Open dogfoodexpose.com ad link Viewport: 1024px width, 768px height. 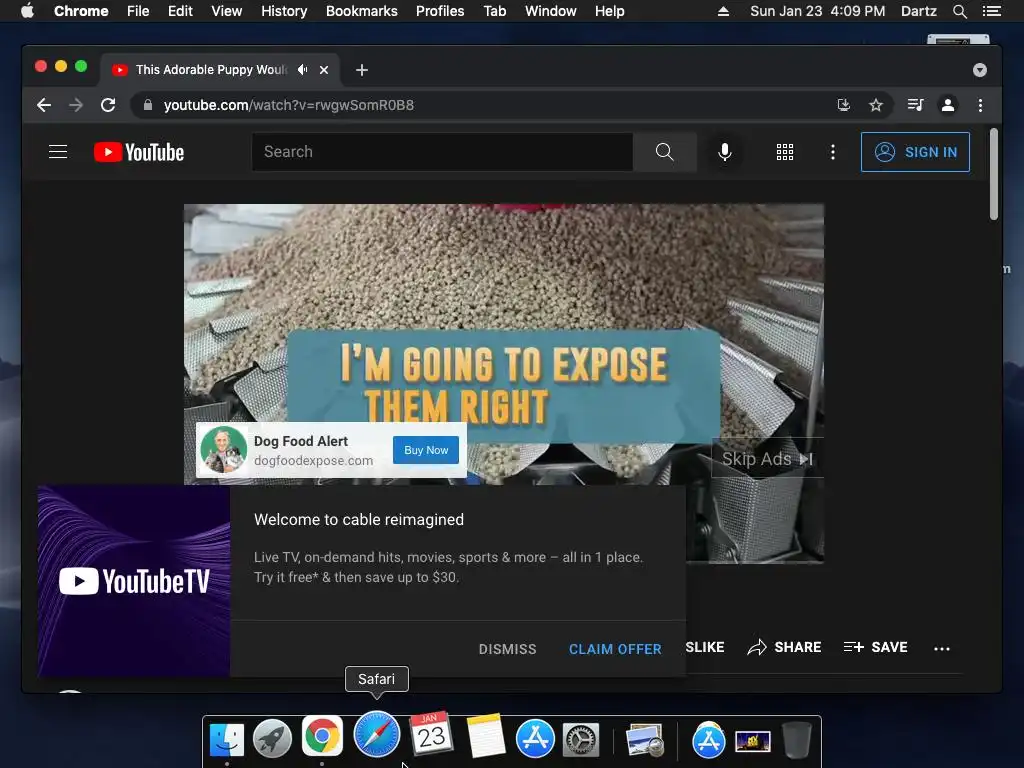(x=313, y=460)
